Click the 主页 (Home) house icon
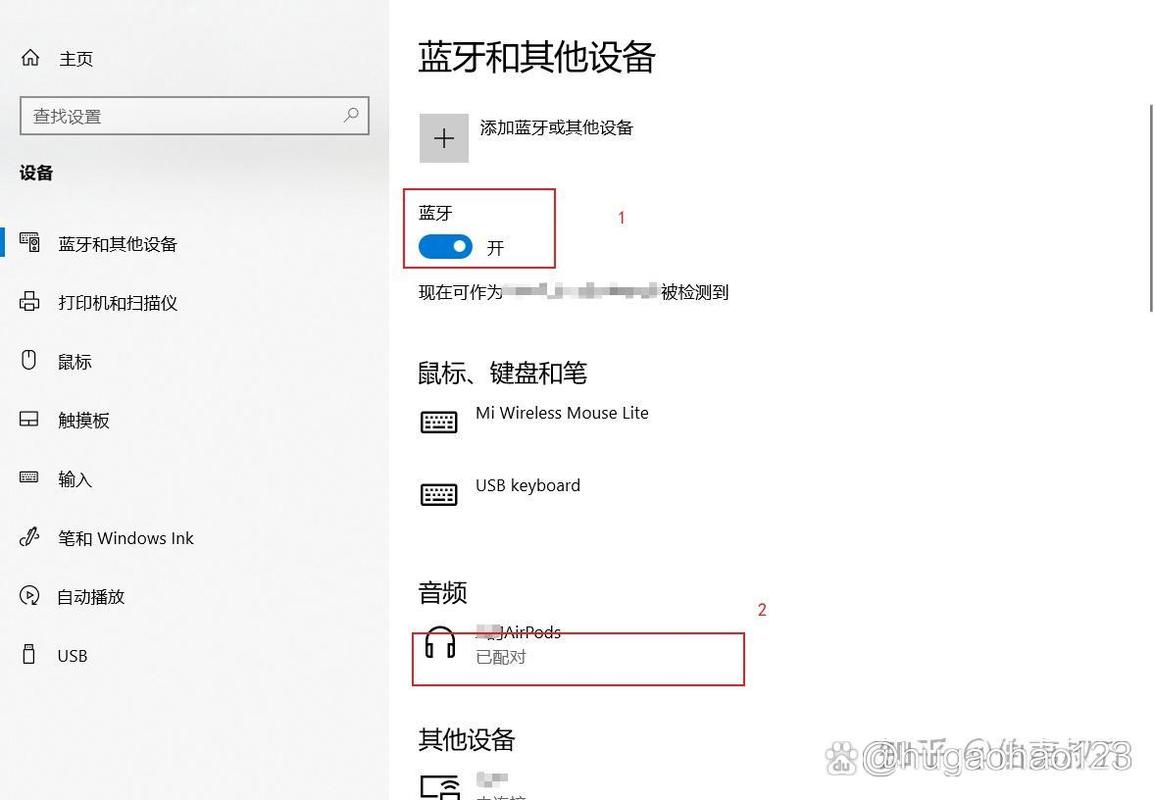Image resolution: width=1155 pixels, height=800 pixels. [x=30, y=57]
